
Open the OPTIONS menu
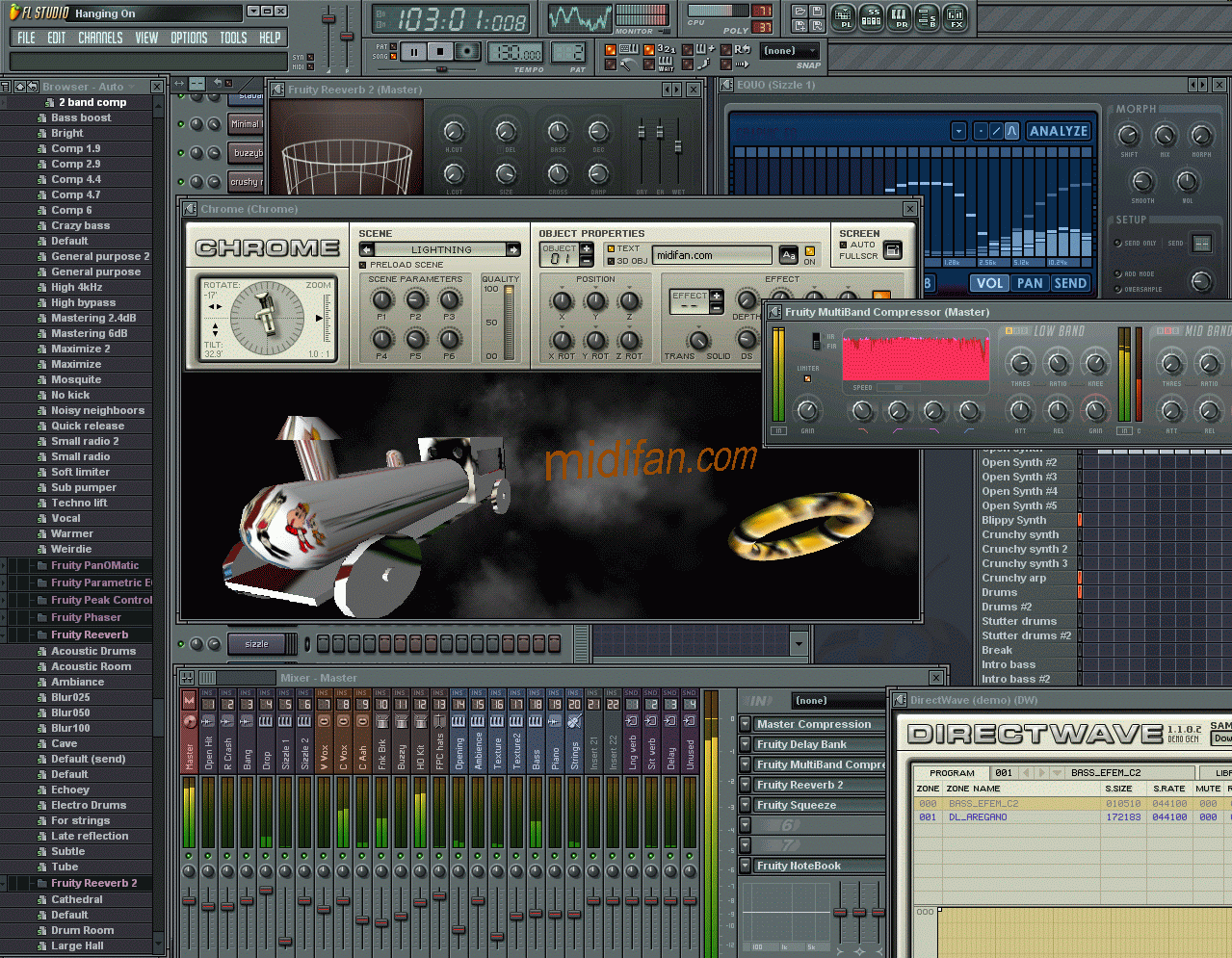pyautogui.click(x=189, y=39)
